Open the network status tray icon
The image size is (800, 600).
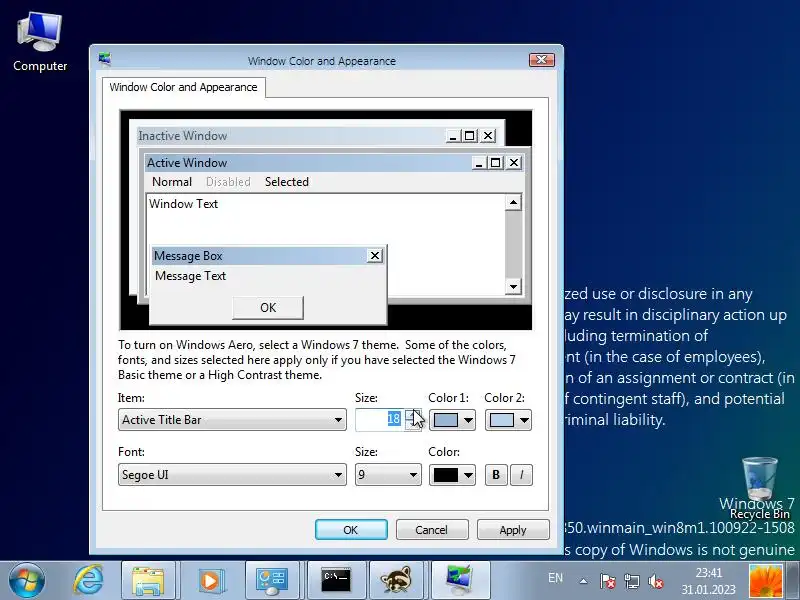point(632,581)
